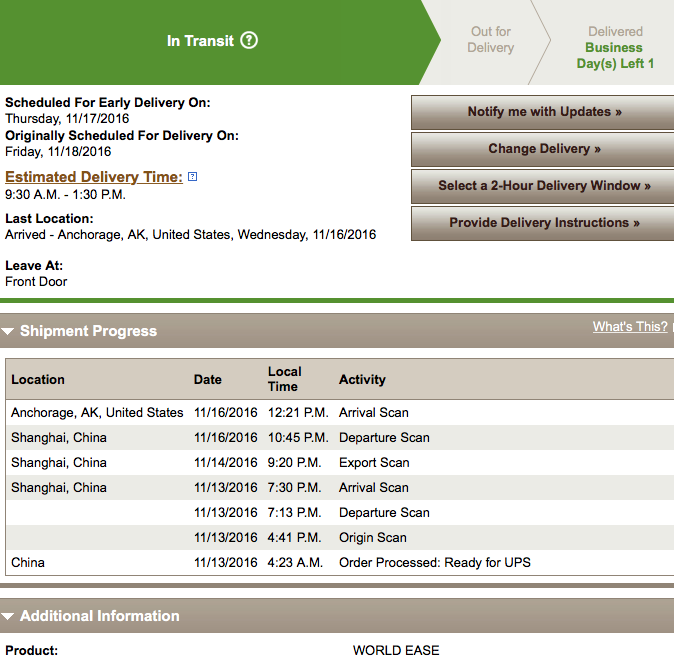Click the Date column header
Viewport: 674px width, 658px height.
[x=208, y=379]
